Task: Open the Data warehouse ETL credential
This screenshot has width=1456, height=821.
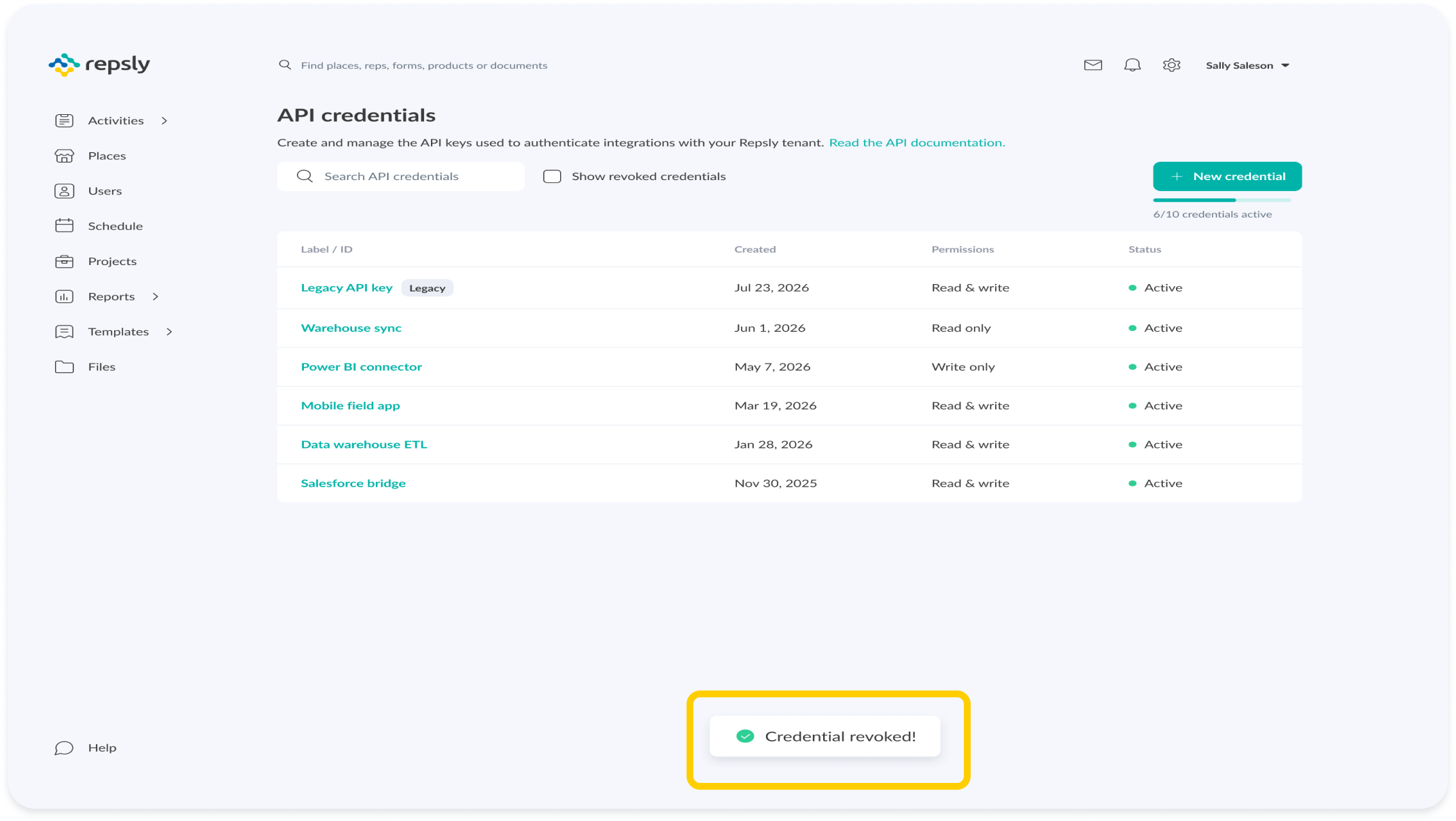Action: pyautogui.click(x=364, y=444)
